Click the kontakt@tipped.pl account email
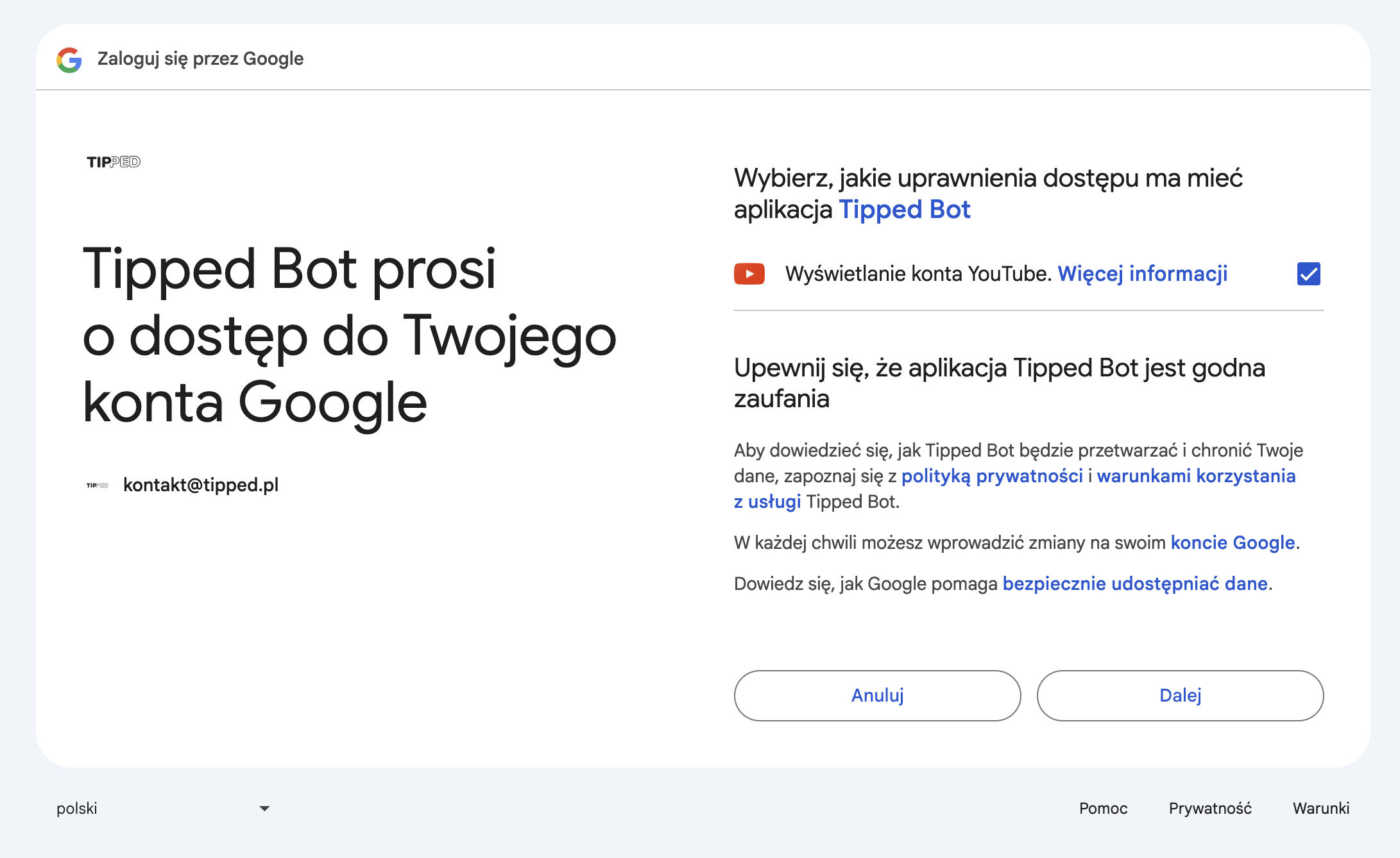 coord(201,485)
